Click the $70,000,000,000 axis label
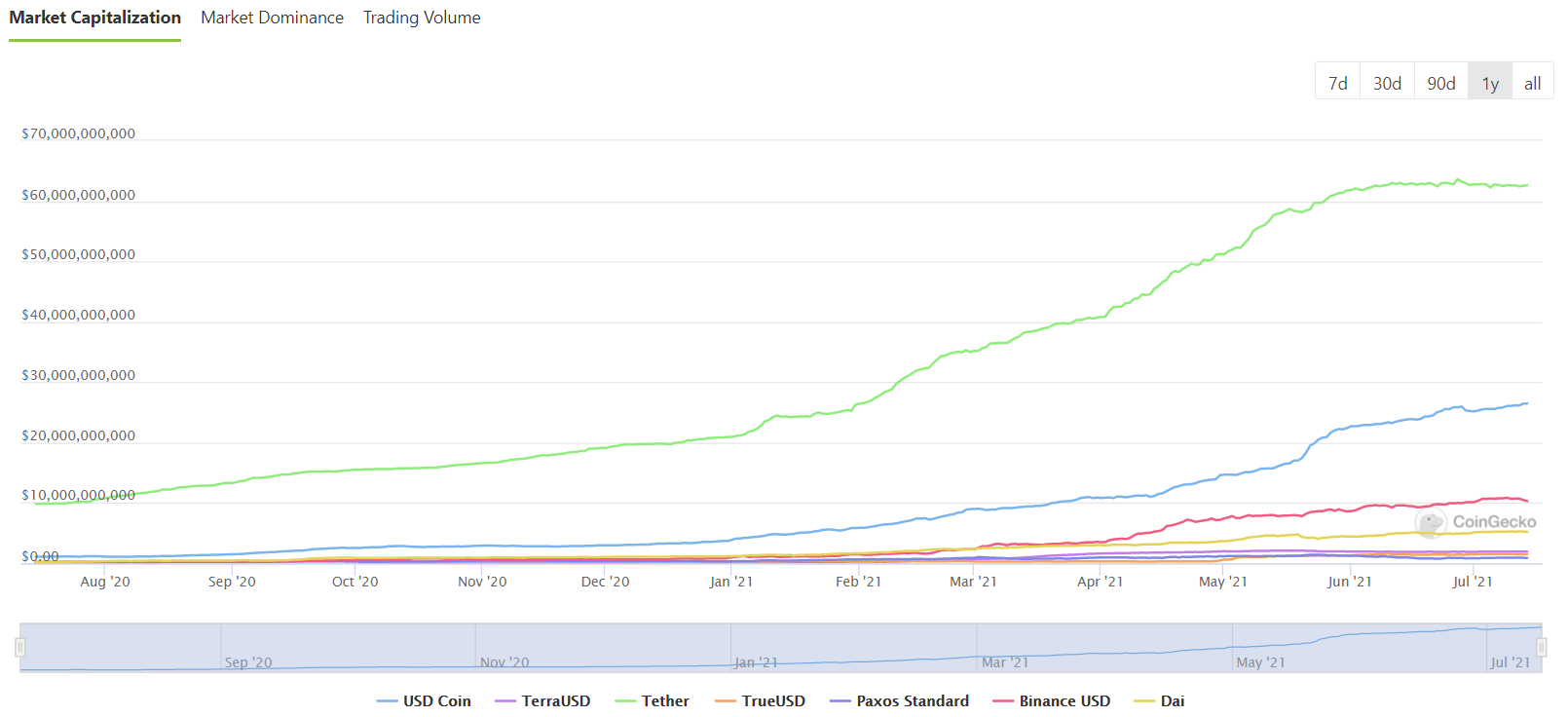1568x717 pixels. (x=79, y=133)
